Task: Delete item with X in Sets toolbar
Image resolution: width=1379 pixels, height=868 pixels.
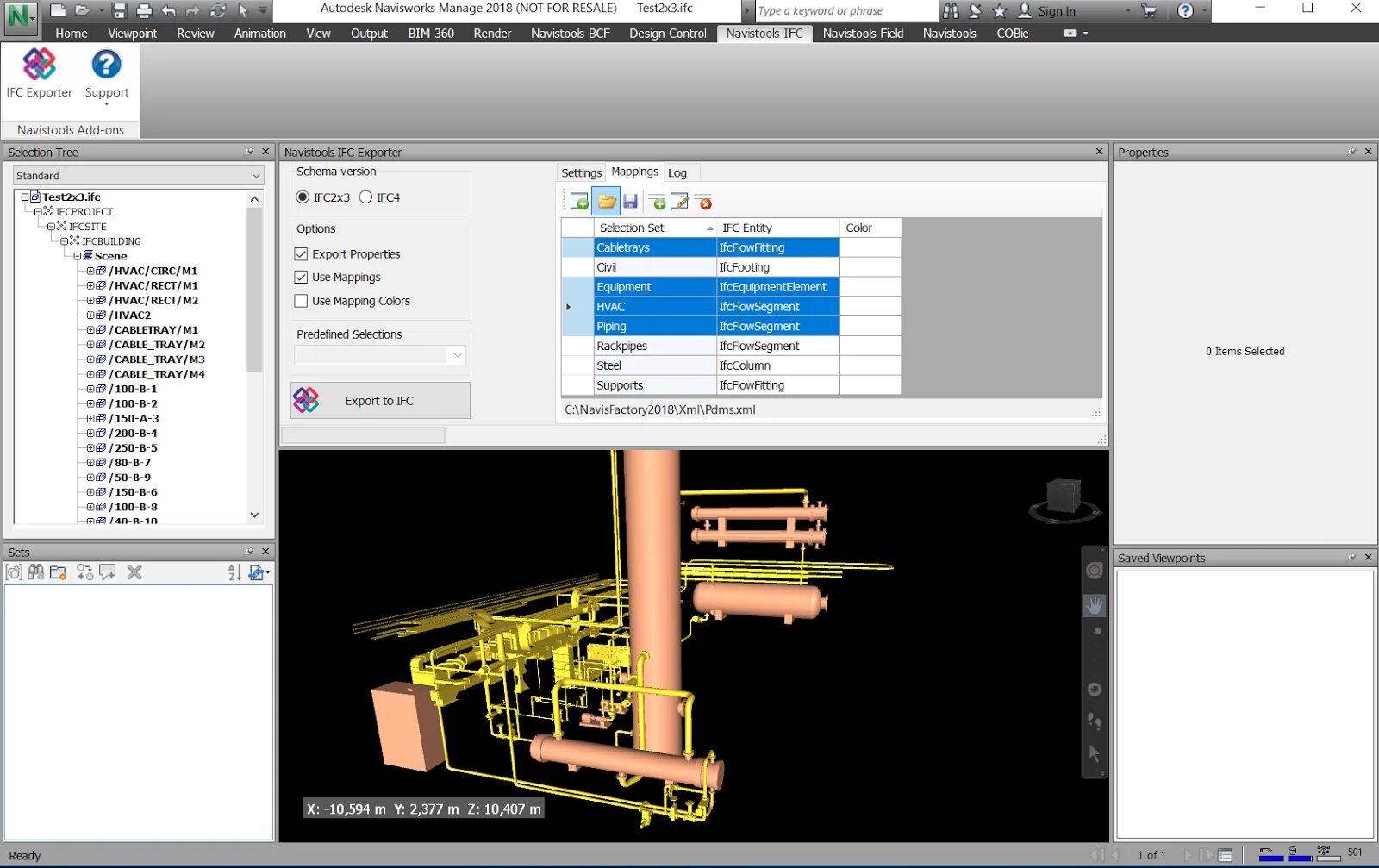Action: (x=134, y=572)
